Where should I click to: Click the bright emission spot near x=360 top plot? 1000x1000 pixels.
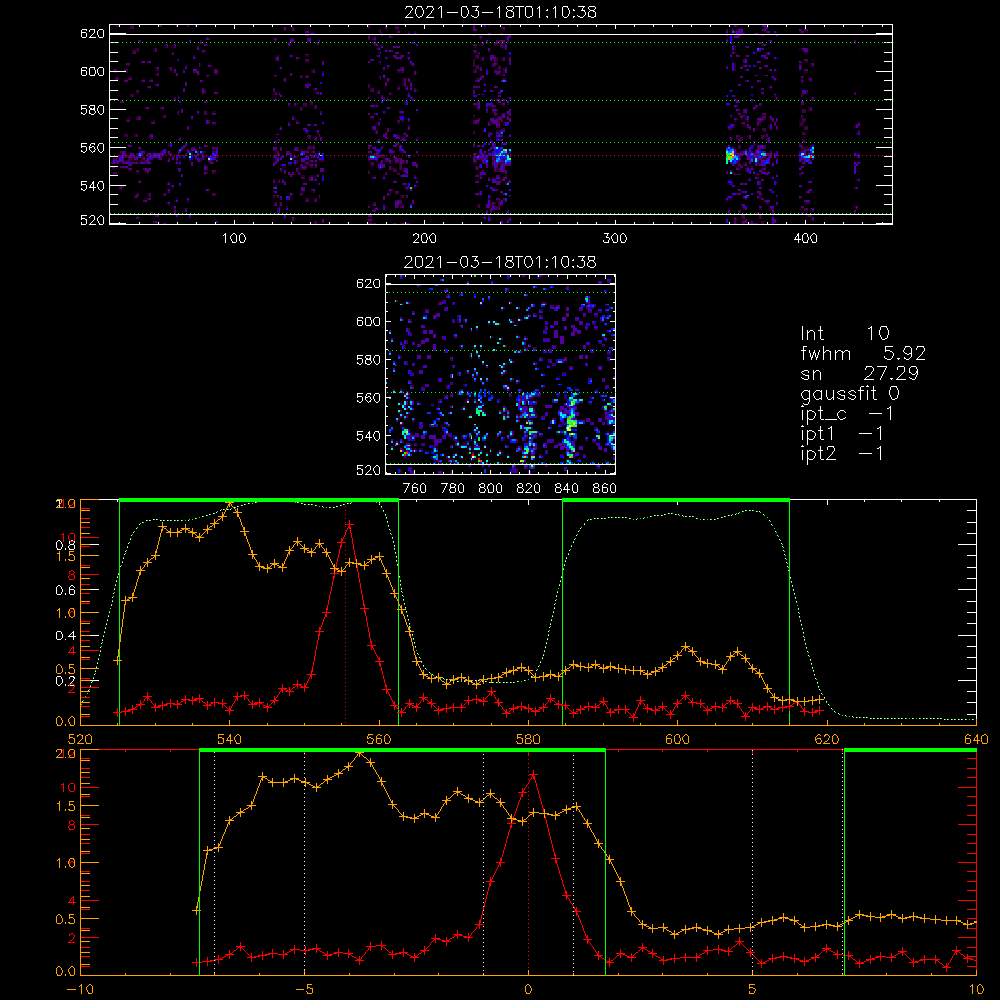click(x=730, y=156)
